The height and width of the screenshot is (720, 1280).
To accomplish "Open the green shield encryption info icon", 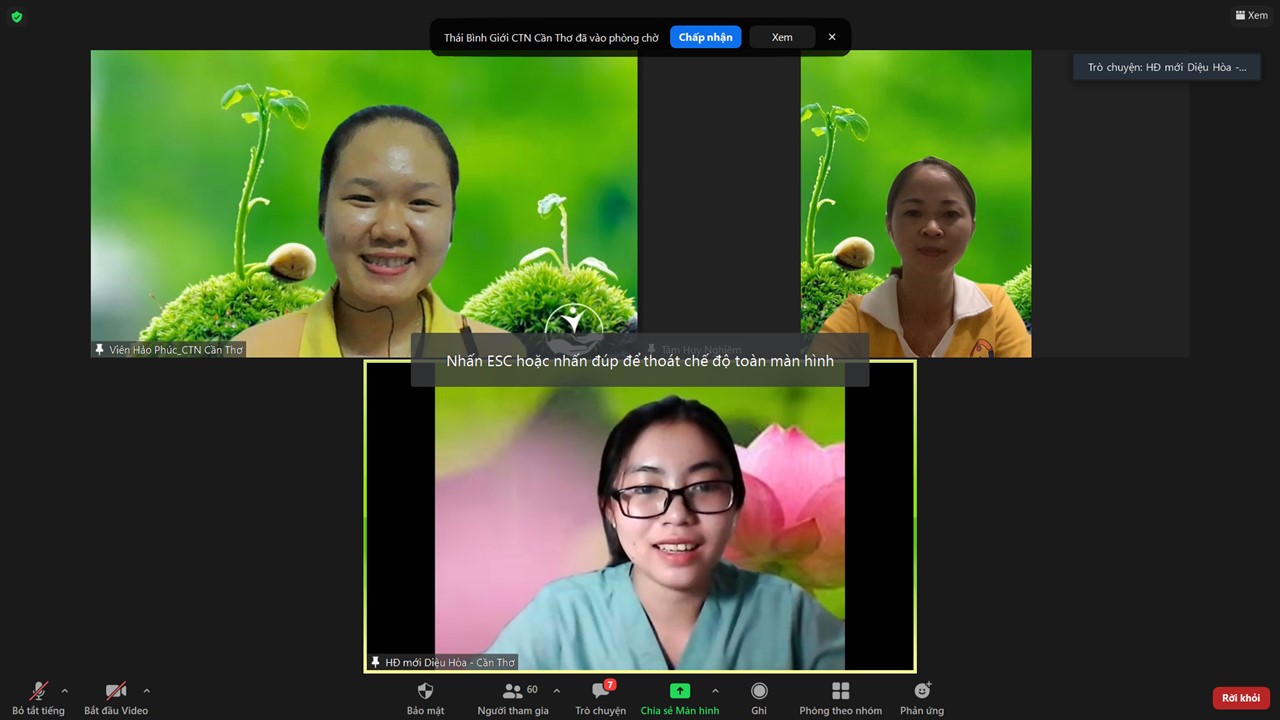I will pyautogui.click(x=17, y=17).
